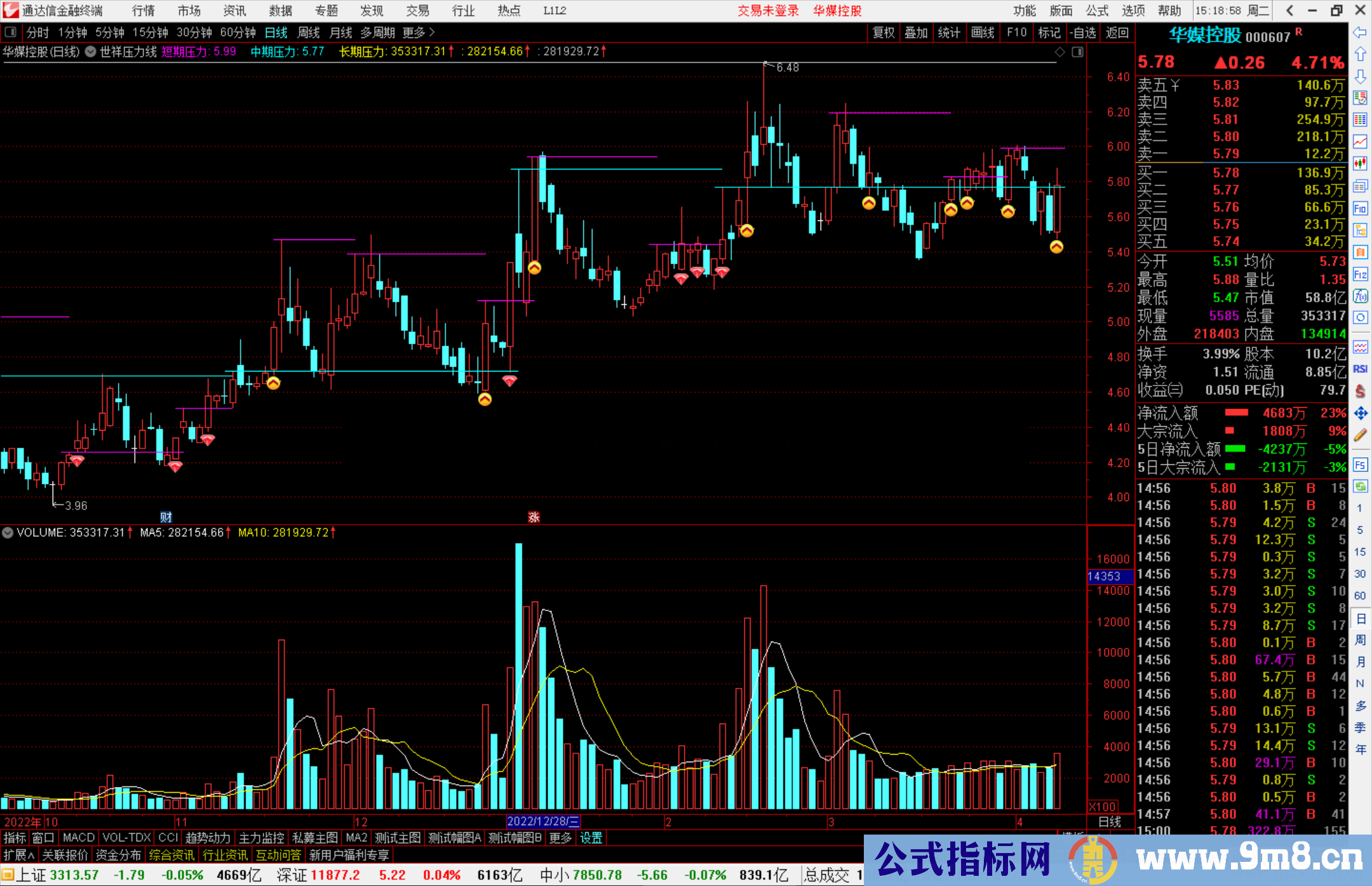Screen dimensions: 1372x886
Task: Click the 复权 button
Action: click(x=884, y=32)
